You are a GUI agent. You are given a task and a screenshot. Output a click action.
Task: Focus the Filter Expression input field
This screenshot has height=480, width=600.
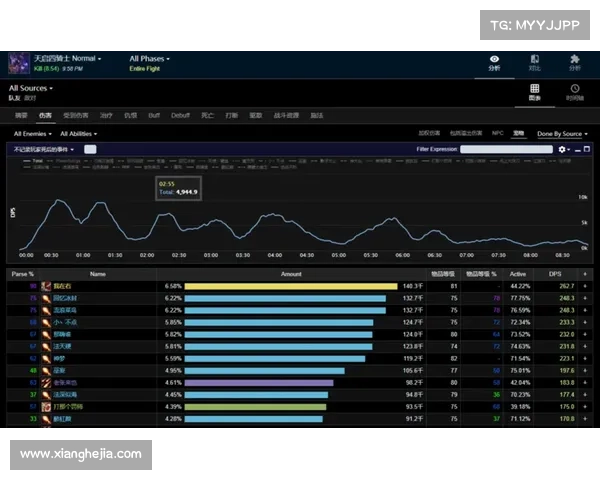click(x=506, y=149)
